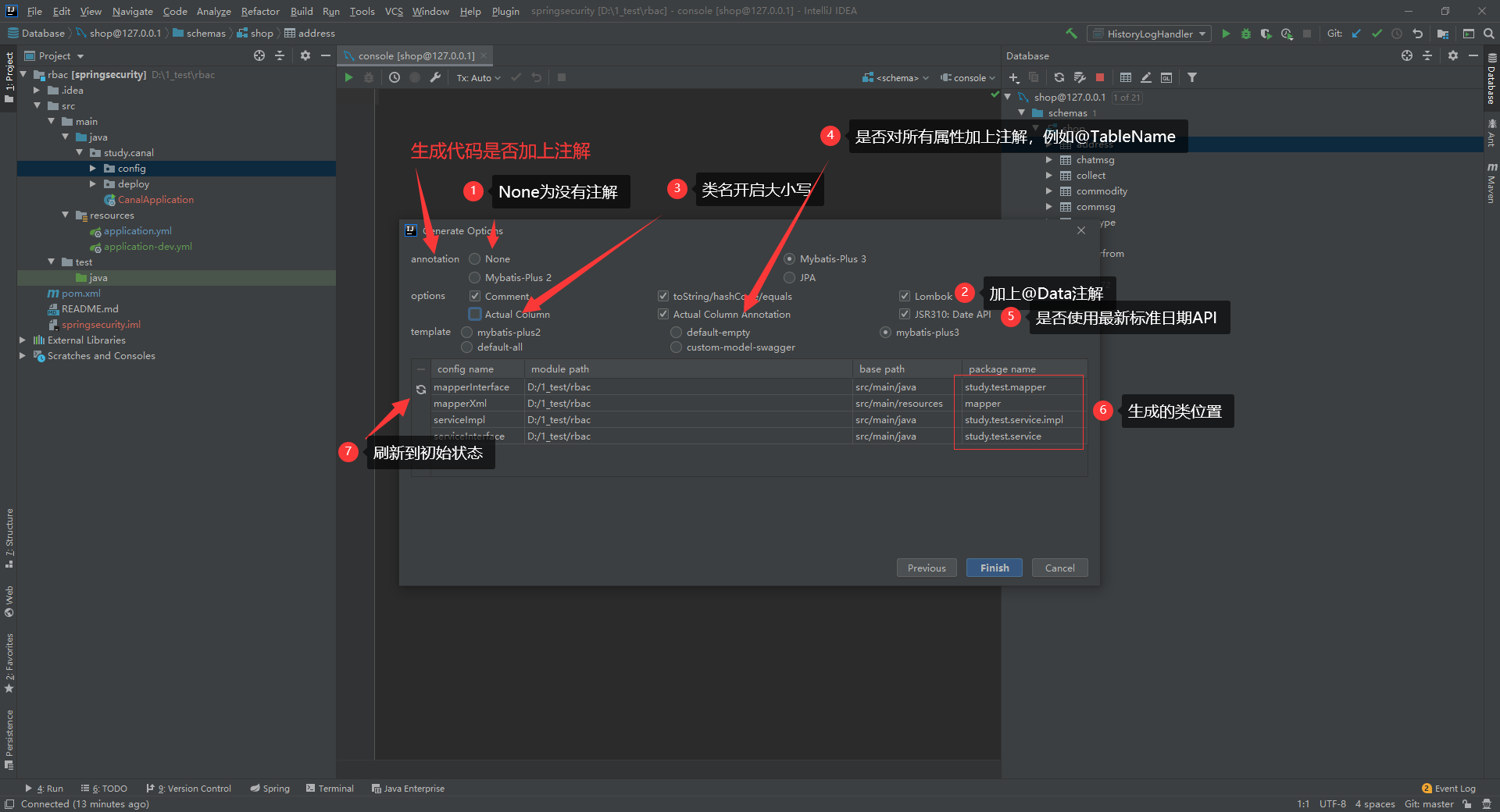Screen dimensions: 1500x812
Task: Open the HistoryLogHandler run configuration dropdown
Action: click(x=1149, y=34)
